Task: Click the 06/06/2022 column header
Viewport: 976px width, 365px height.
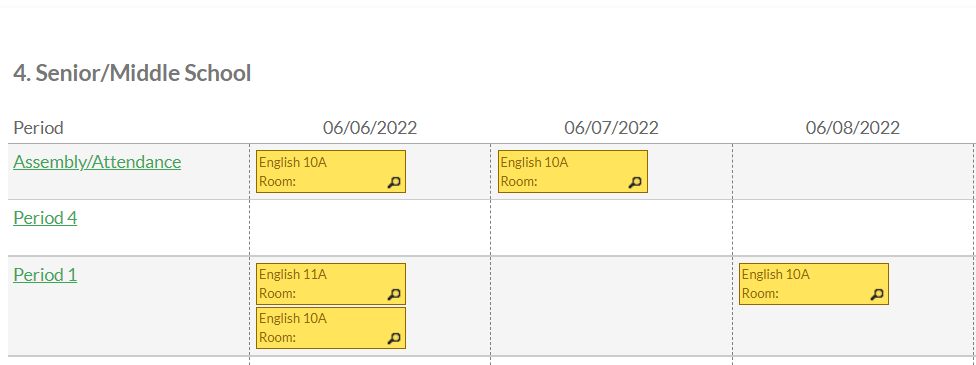Action: tap(370, 128)
